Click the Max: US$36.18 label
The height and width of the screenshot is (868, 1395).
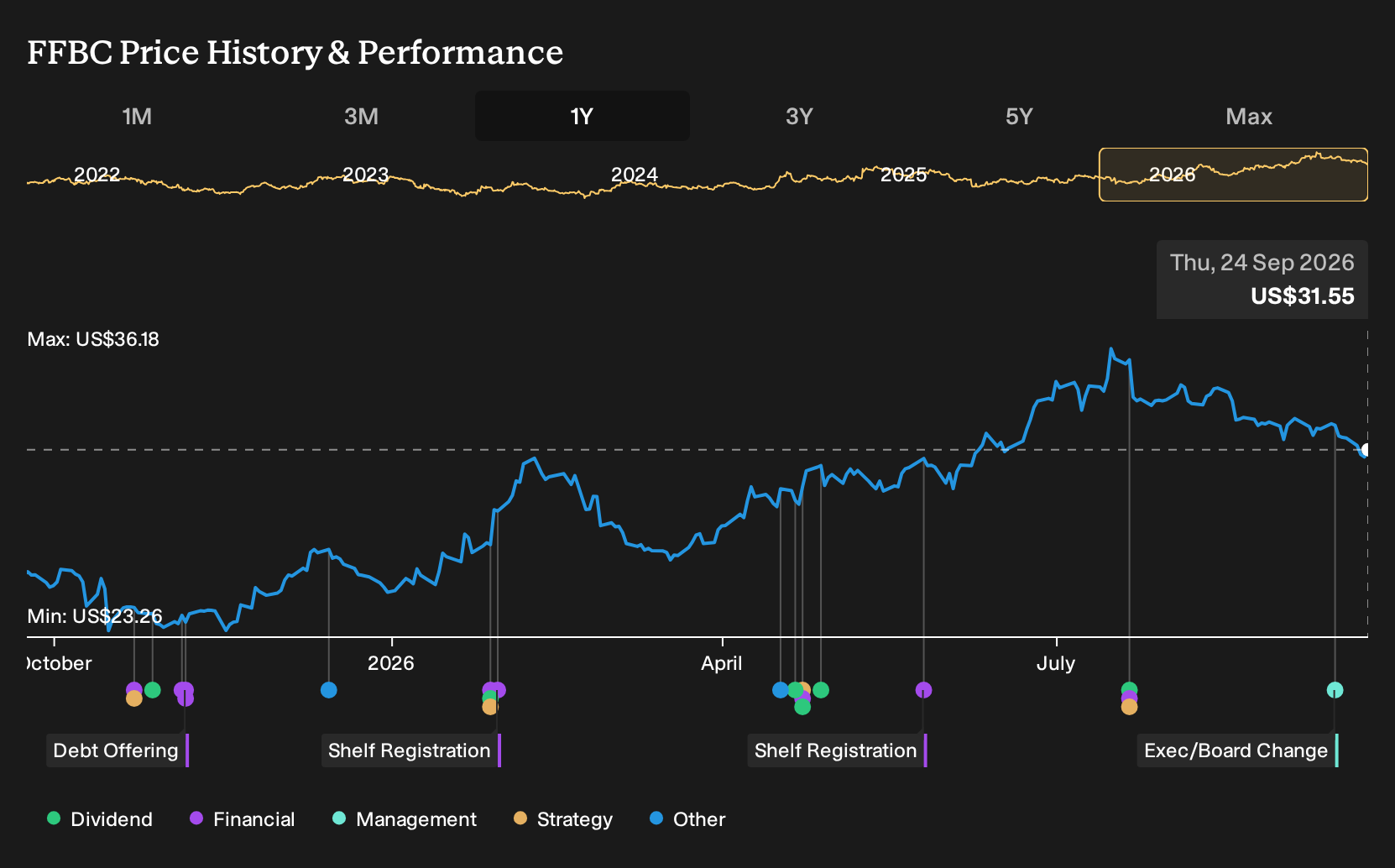(93, 339)
